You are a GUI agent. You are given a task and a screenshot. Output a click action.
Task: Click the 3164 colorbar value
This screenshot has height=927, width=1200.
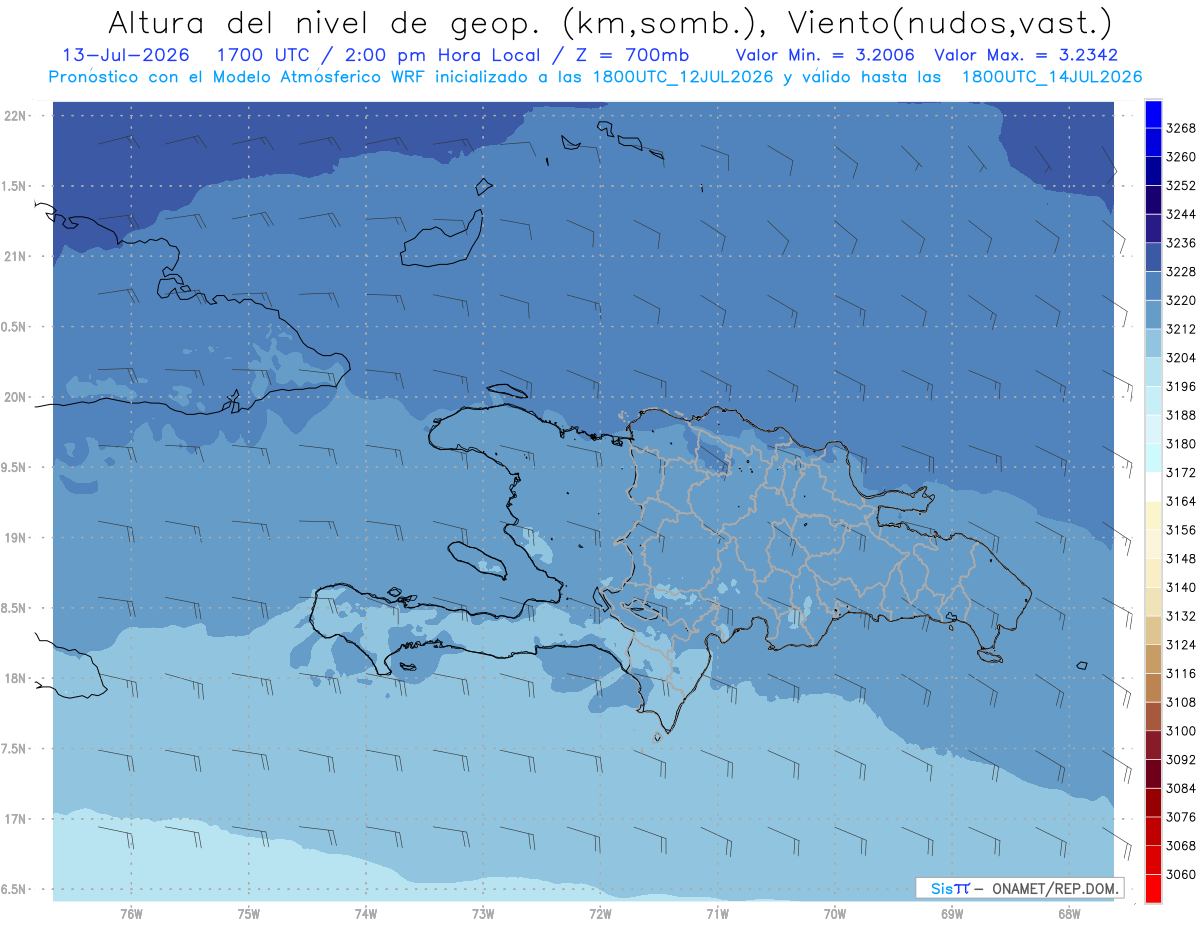(x=1180, y=501)
